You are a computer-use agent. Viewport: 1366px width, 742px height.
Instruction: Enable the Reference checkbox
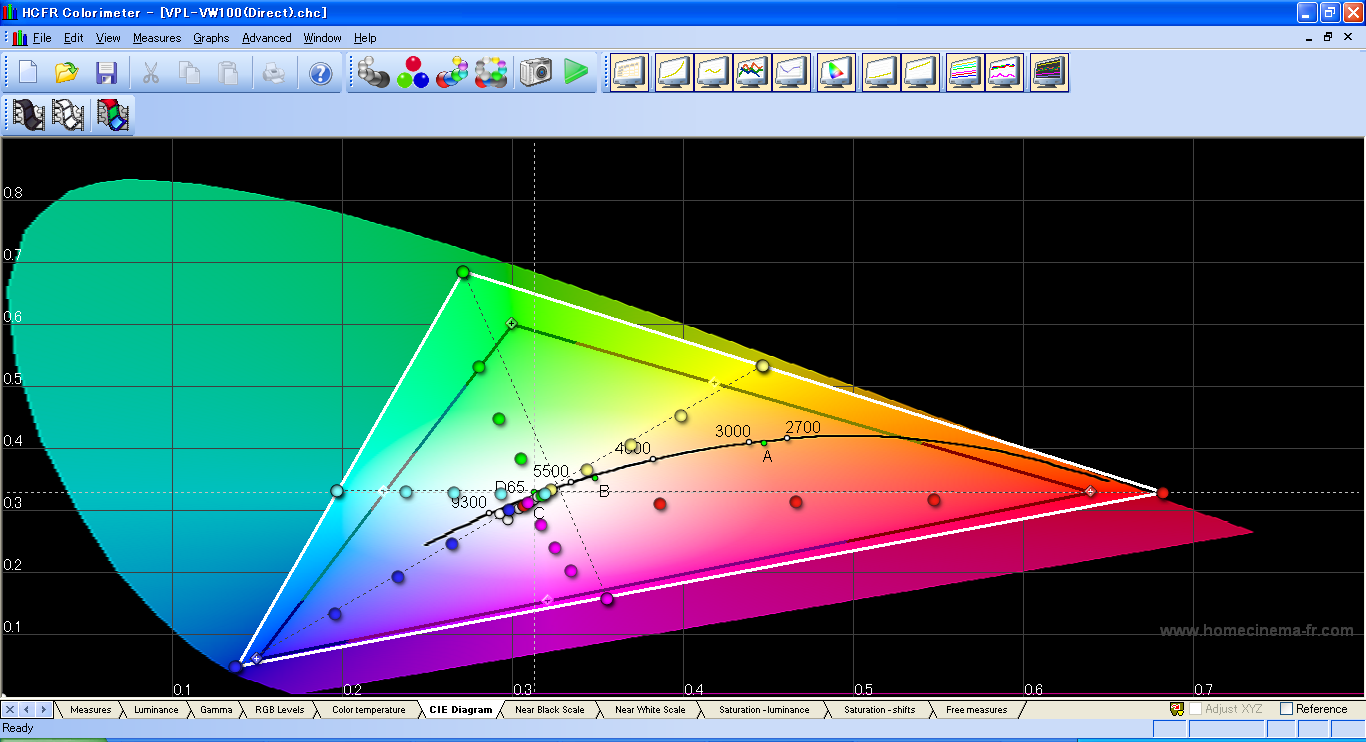tap(1286, 709)
